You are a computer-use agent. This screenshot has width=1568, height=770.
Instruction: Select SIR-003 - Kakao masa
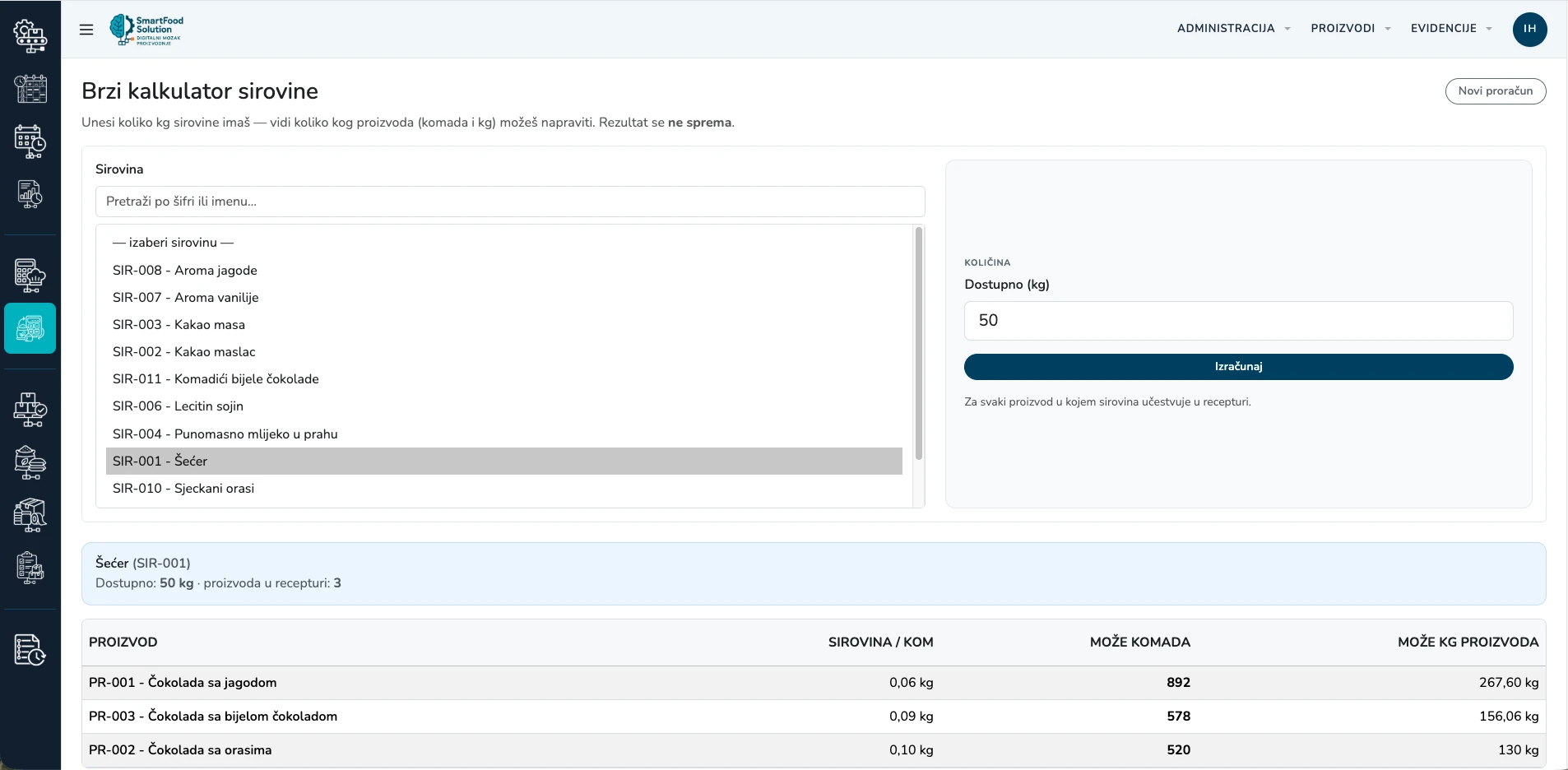tap(504, 324)
